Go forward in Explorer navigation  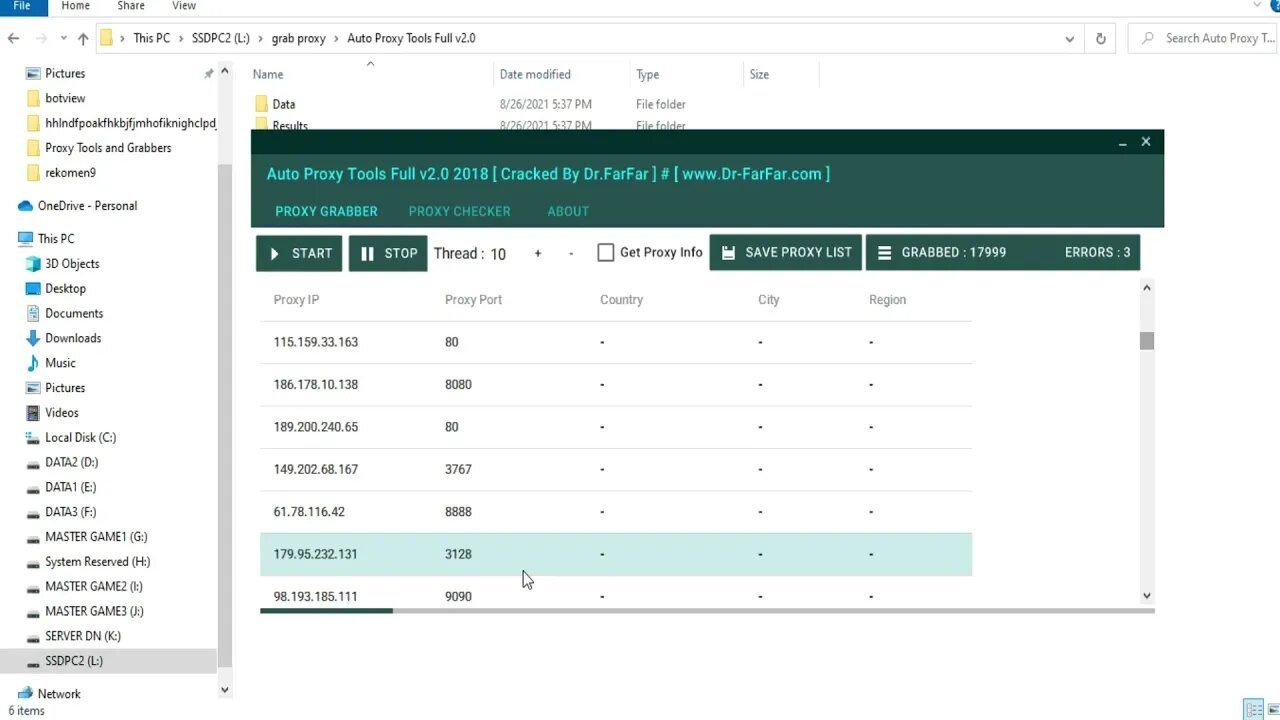tap(41, 39)
